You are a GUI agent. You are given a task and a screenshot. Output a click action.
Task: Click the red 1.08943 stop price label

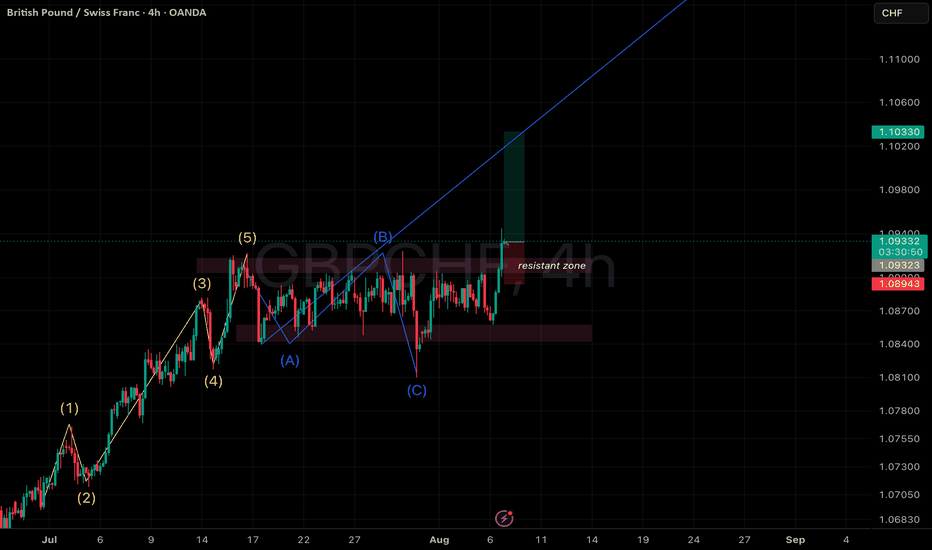[x=898, y=284]
